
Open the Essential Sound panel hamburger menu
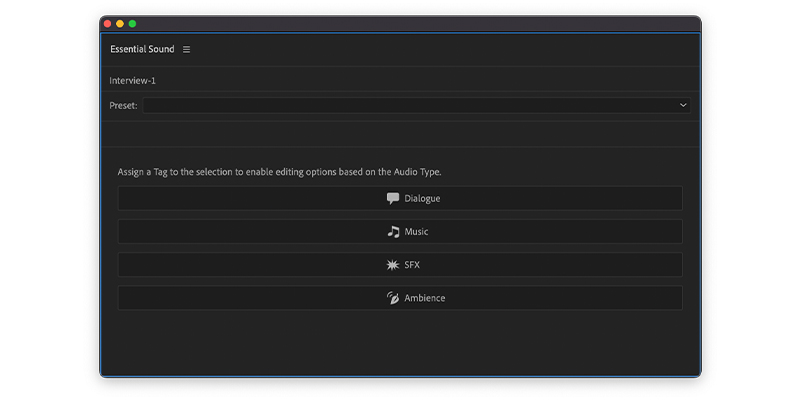187,49
